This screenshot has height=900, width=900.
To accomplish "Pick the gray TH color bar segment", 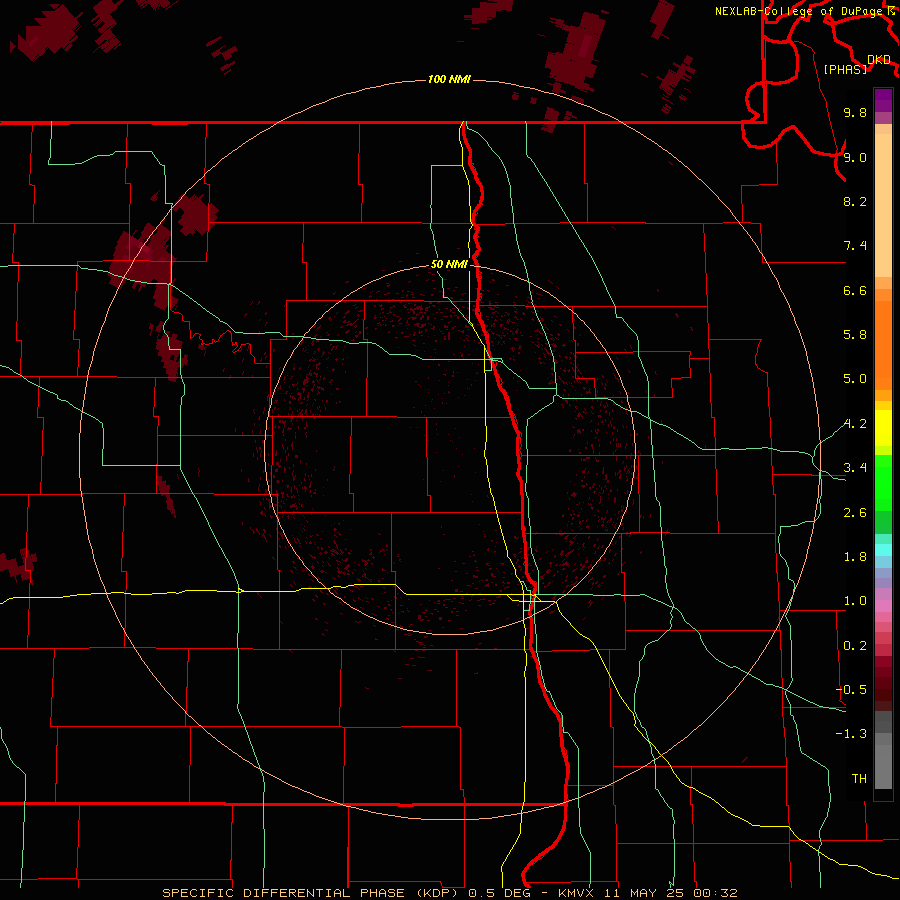I will (x=883, y=766).
